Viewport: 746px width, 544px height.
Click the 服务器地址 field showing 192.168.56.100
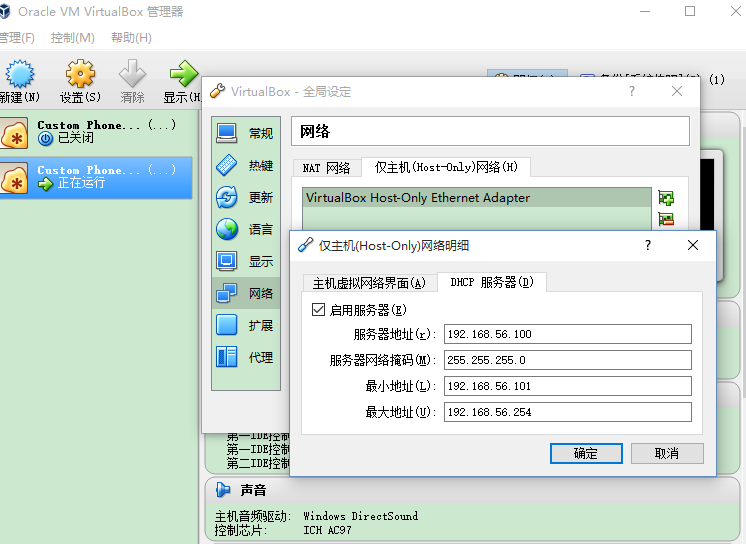pos(567,334)
